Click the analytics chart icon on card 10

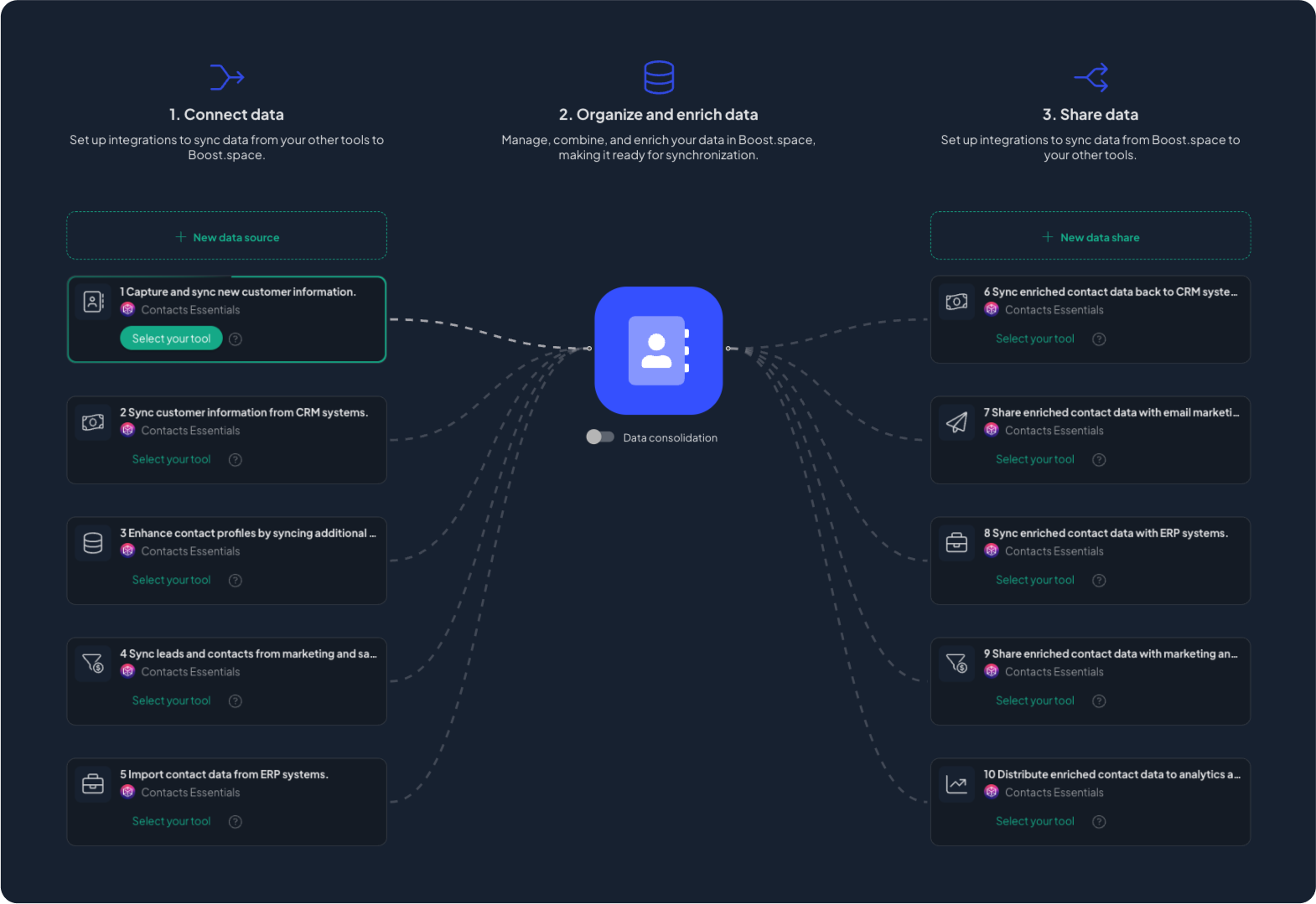tap(956, 784)
